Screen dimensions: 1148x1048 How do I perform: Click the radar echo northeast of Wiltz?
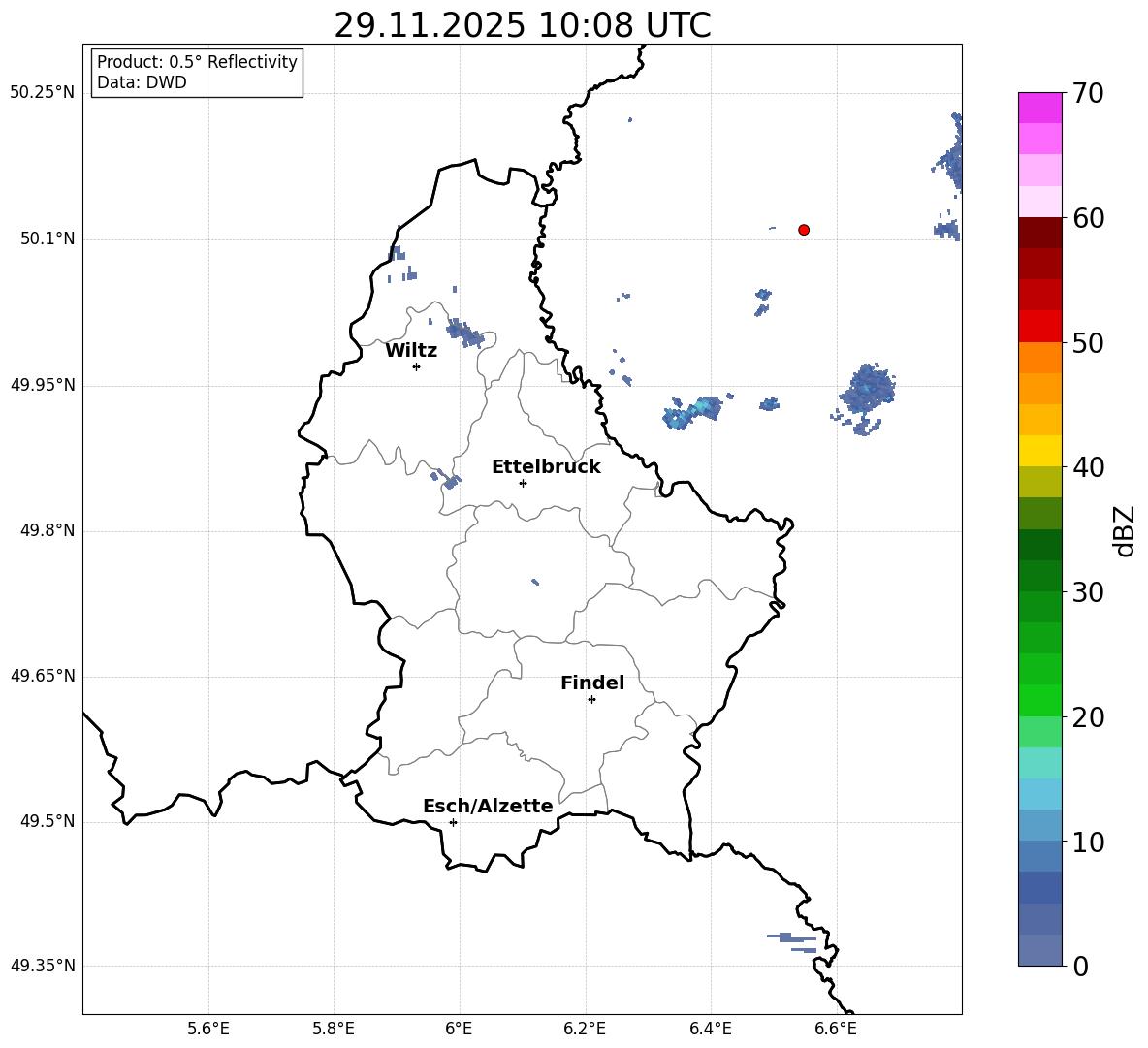point(465,333)
